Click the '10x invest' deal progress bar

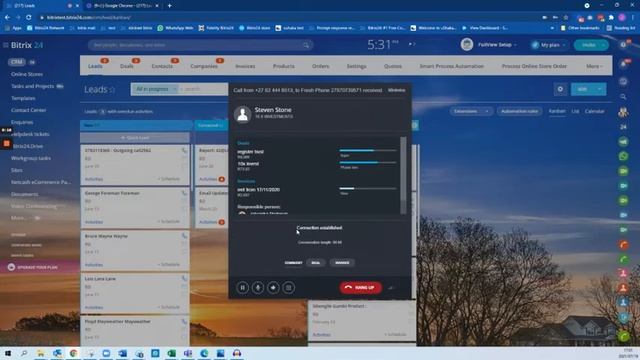[x=368, y=162]
